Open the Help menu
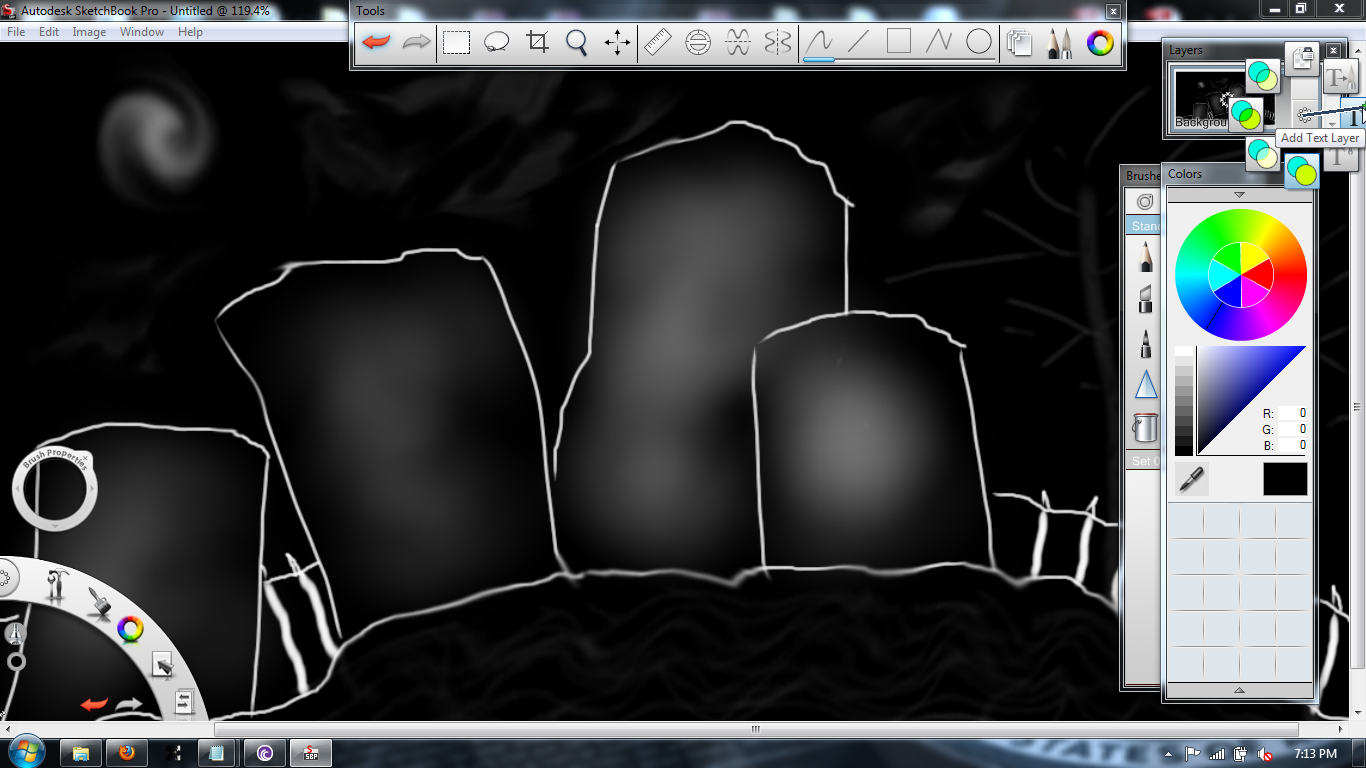The height and width of the screenshot is (768, 1366). (x=190, y=32)
